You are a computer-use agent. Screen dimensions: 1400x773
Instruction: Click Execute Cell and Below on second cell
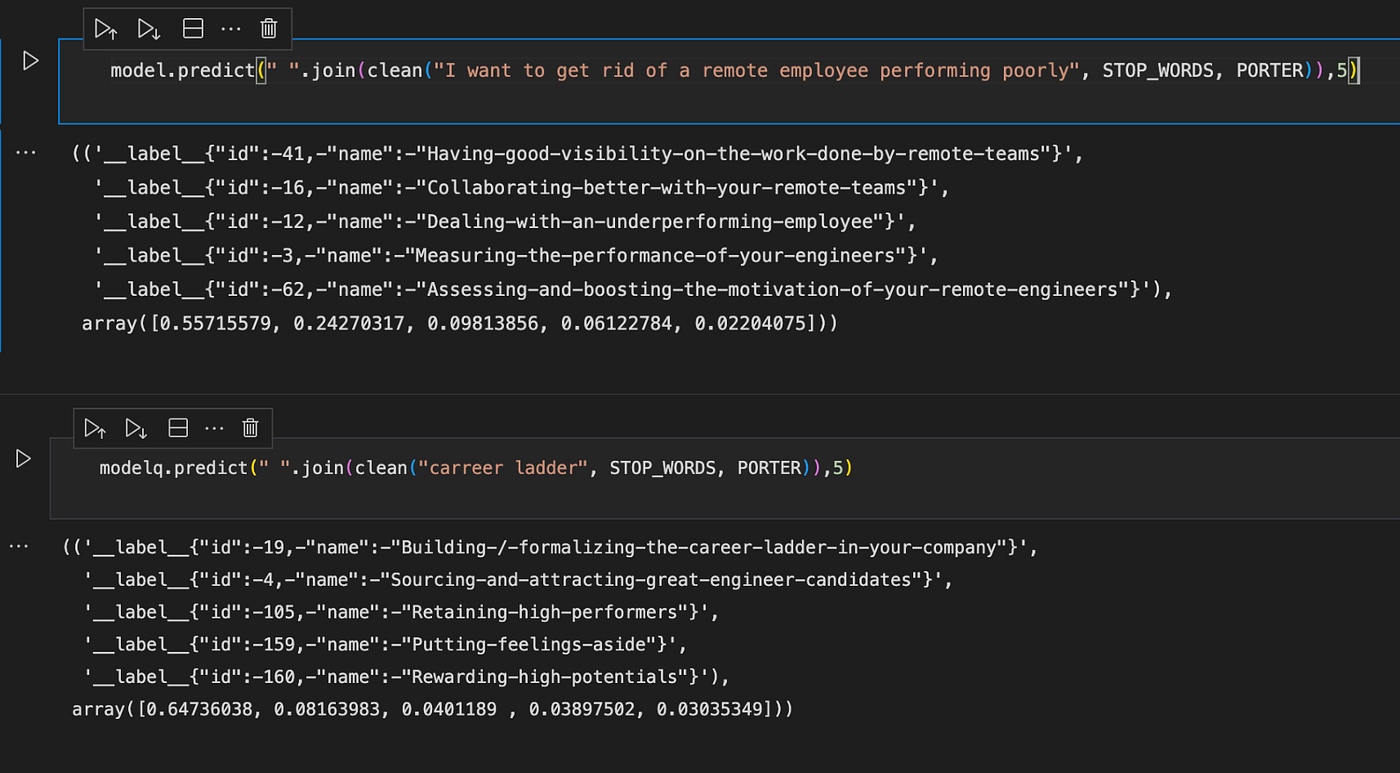point(136,427)
